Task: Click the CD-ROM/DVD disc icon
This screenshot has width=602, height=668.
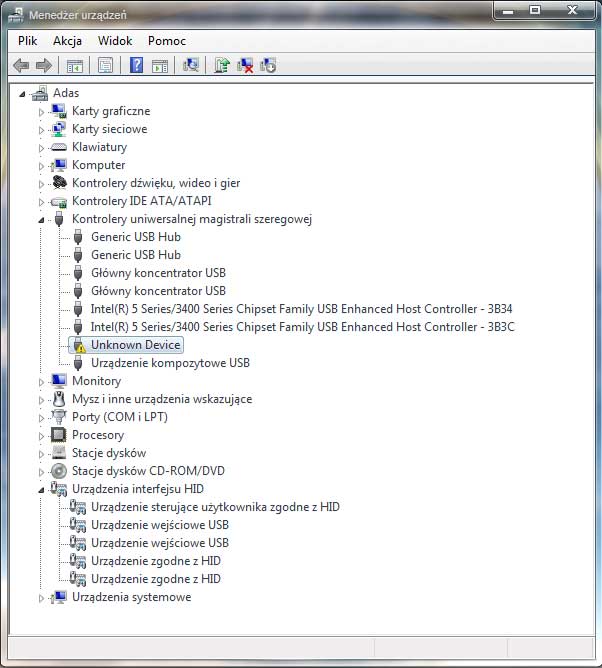Action: tap(59, 471)
